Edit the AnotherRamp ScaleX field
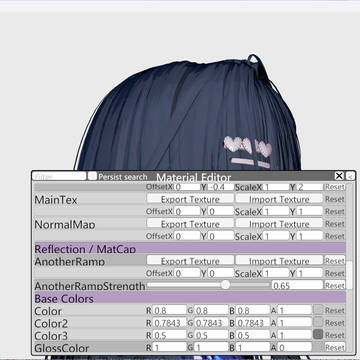The height and width of the screenshot is (360, 360). coord(276,273)
